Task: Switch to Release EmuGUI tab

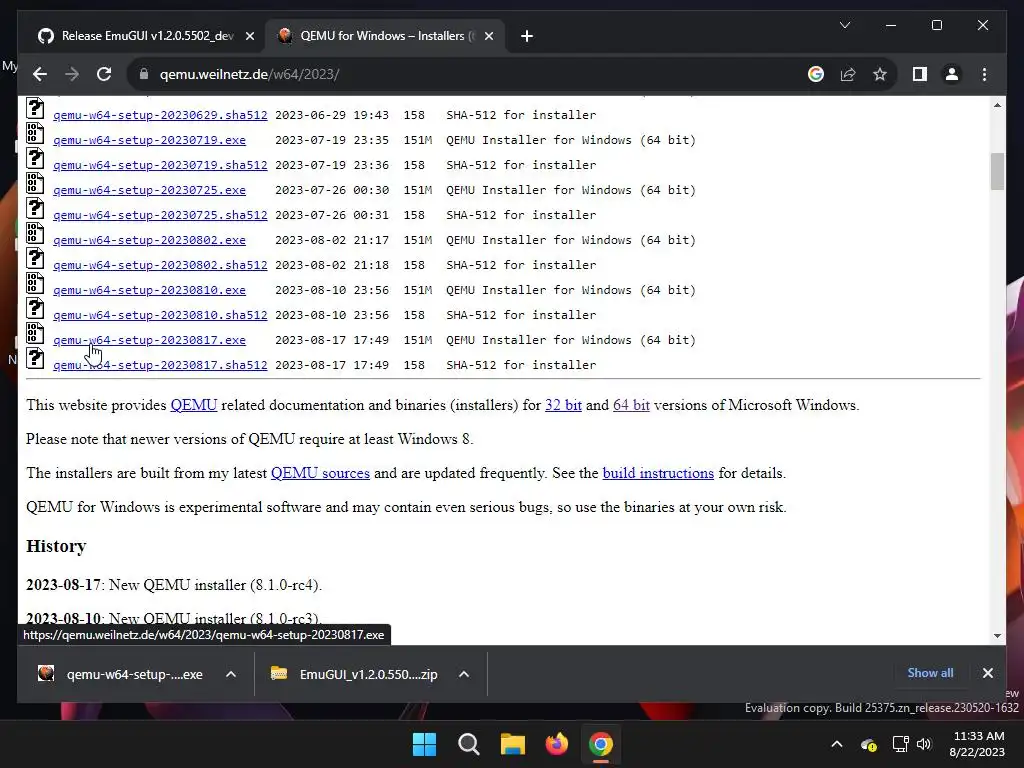Action: (147, 36)
